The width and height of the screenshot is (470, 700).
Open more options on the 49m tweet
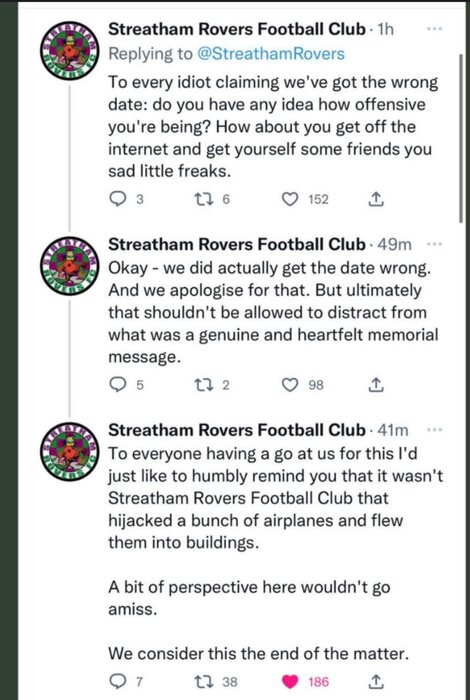[x=434, y=244]
